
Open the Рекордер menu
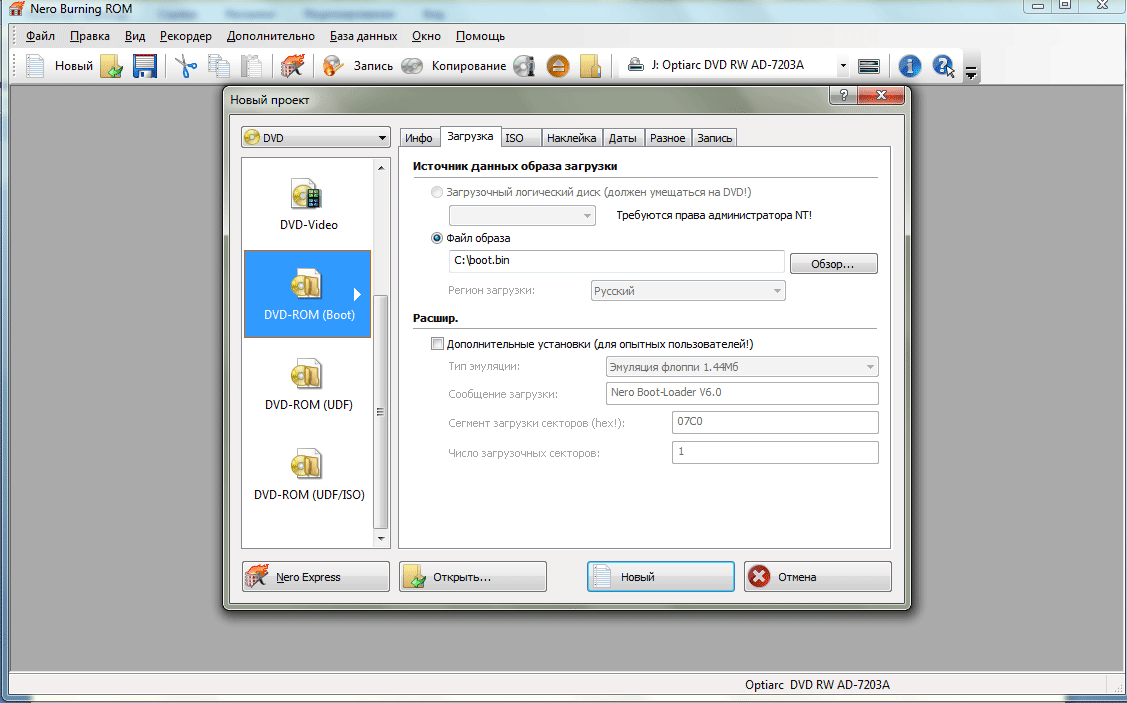tap(186, 36)
